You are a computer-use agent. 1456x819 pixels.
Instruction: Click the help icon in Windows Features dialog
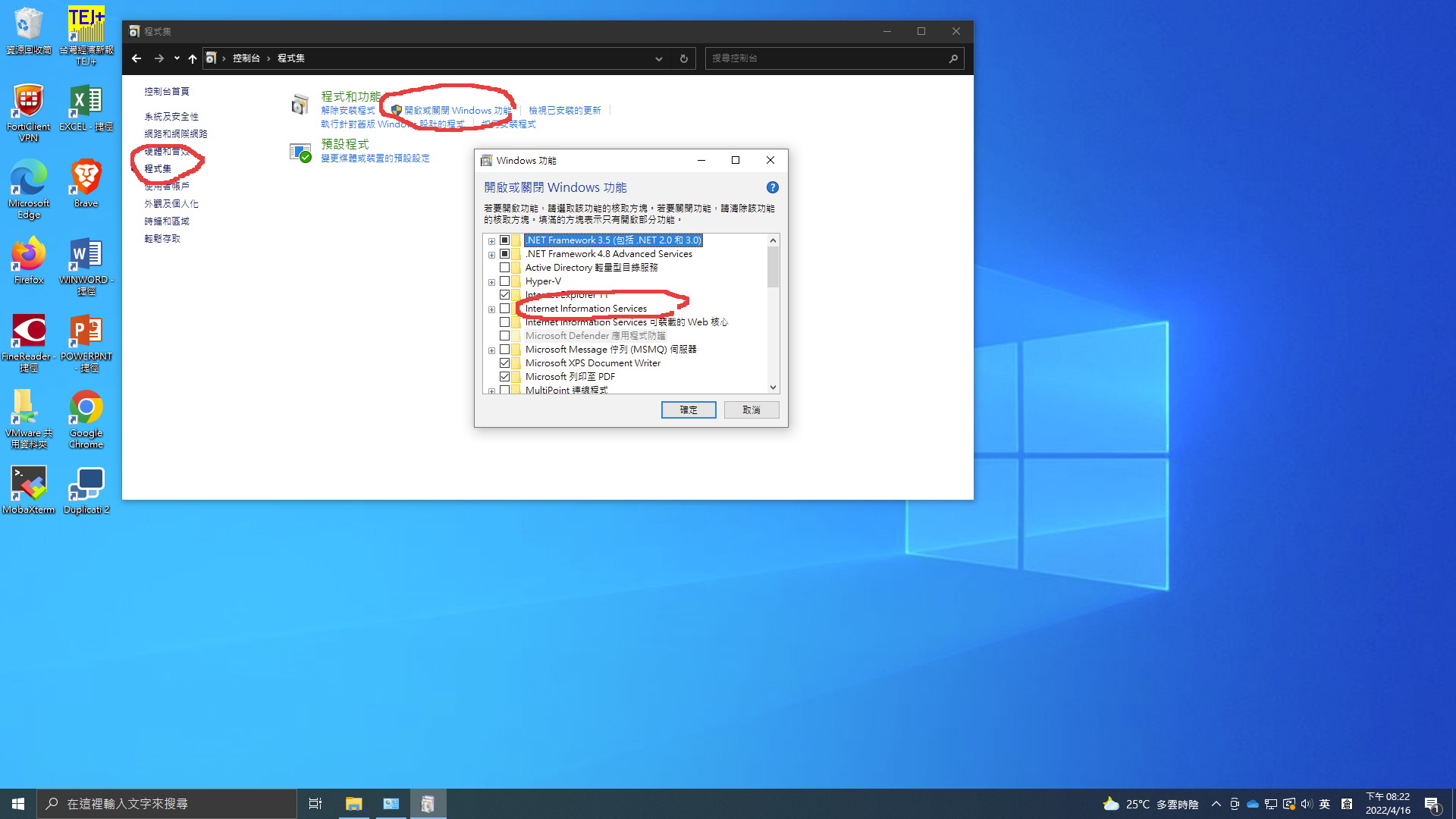point(772,187)
